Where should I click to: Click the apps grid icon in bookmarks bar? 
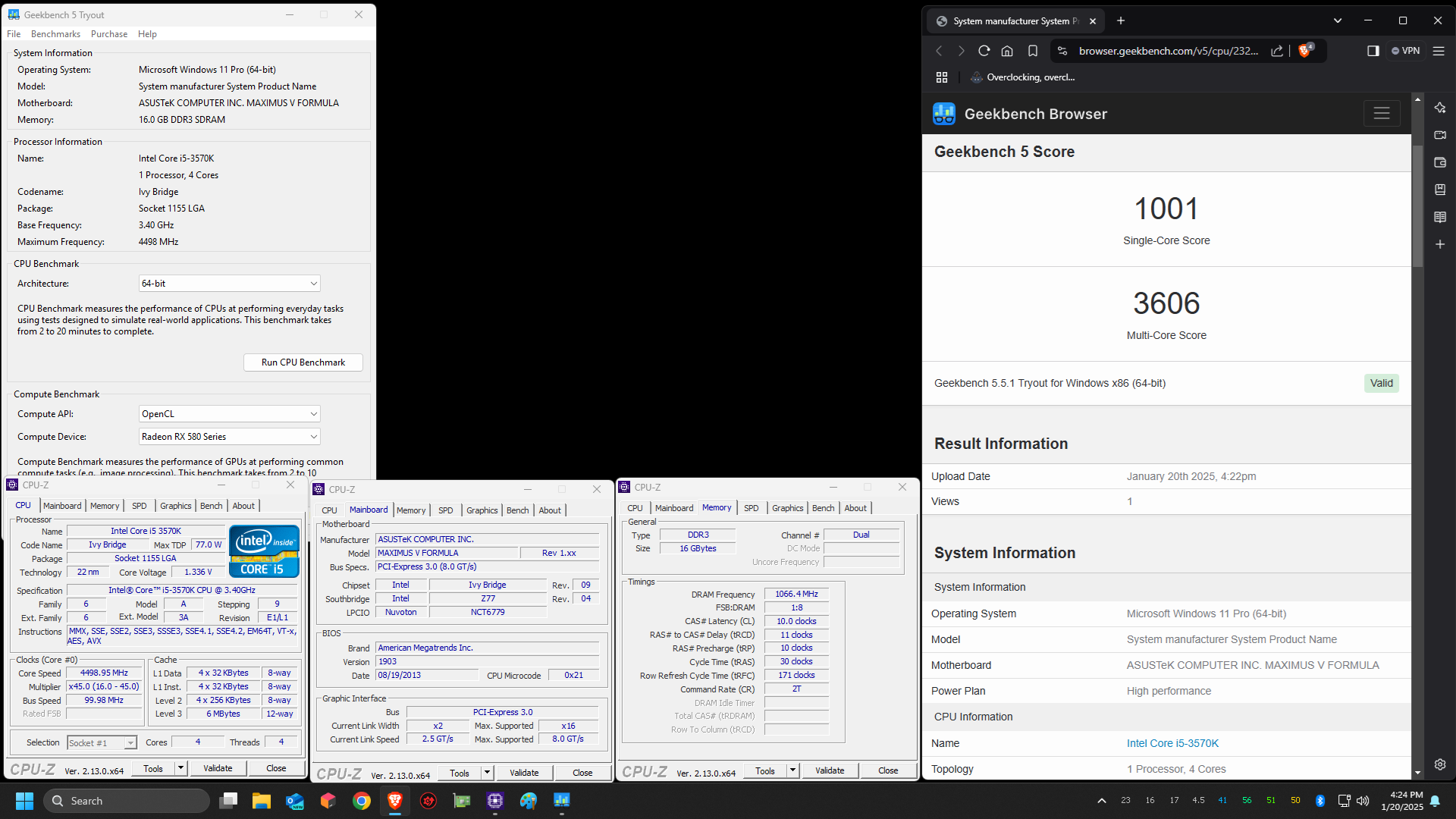pyautogui.click(x=942, y=77)
